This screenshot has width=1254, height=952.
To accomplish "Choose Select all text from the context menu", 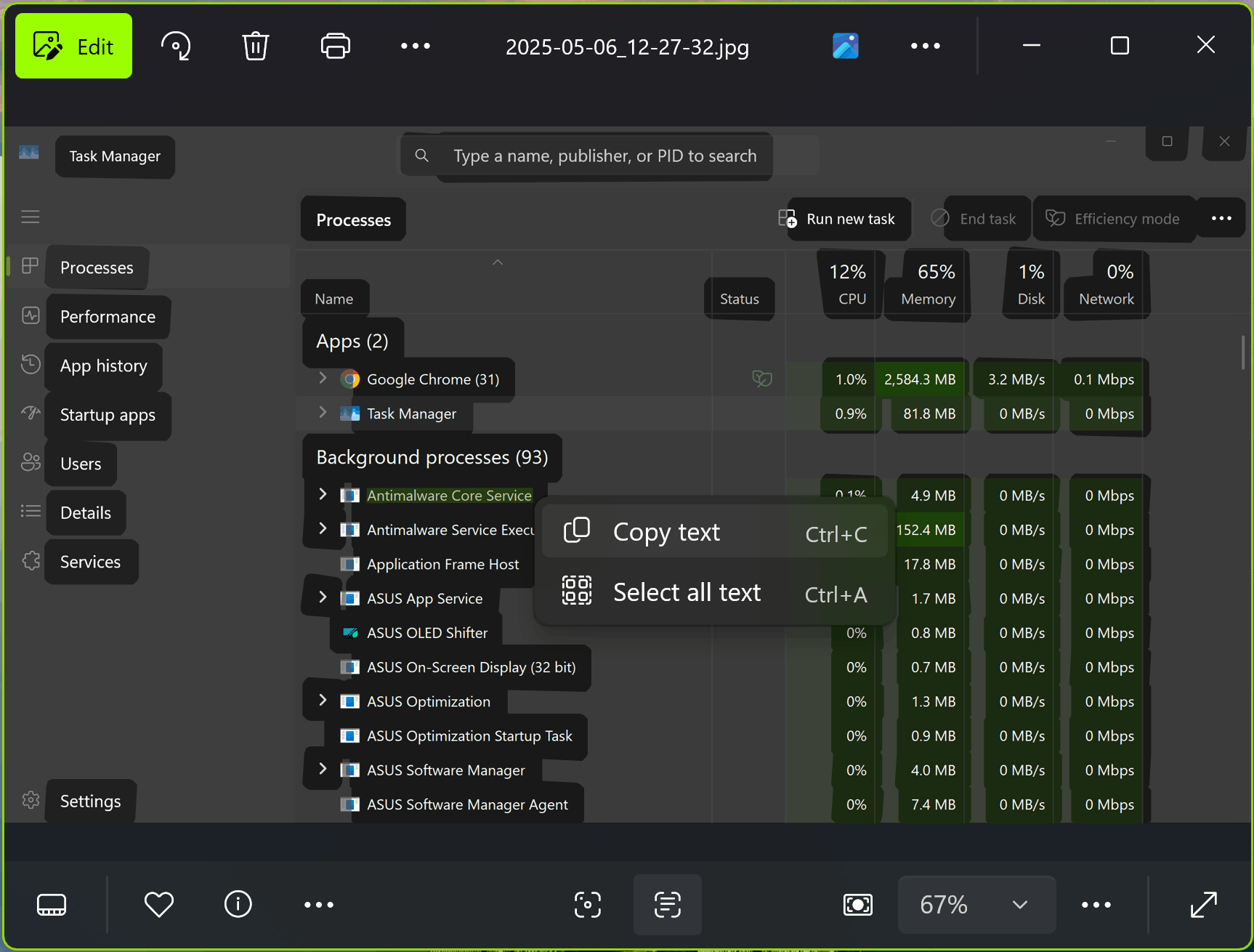I will pyautogui.click(x=715, y=593).
